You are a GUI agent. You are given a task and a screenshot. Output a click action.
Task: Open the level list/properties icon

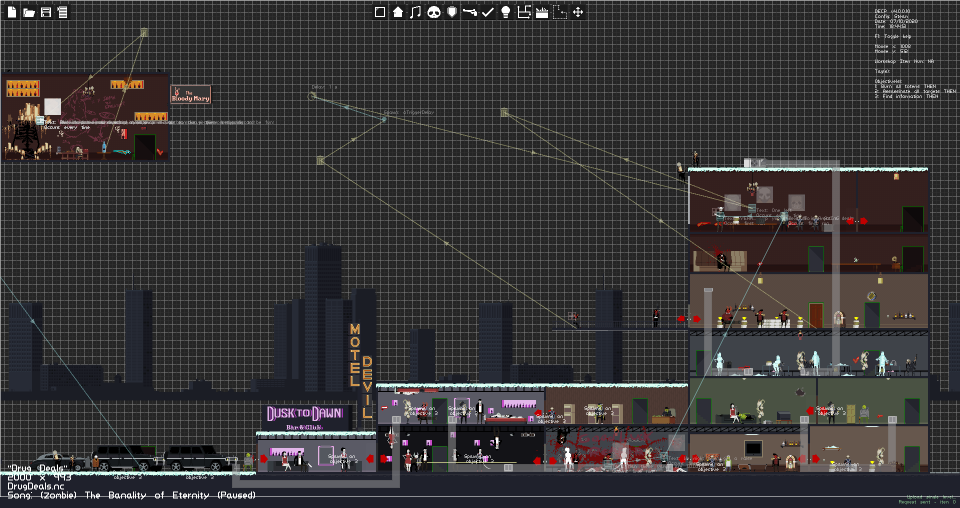point(62,12)
